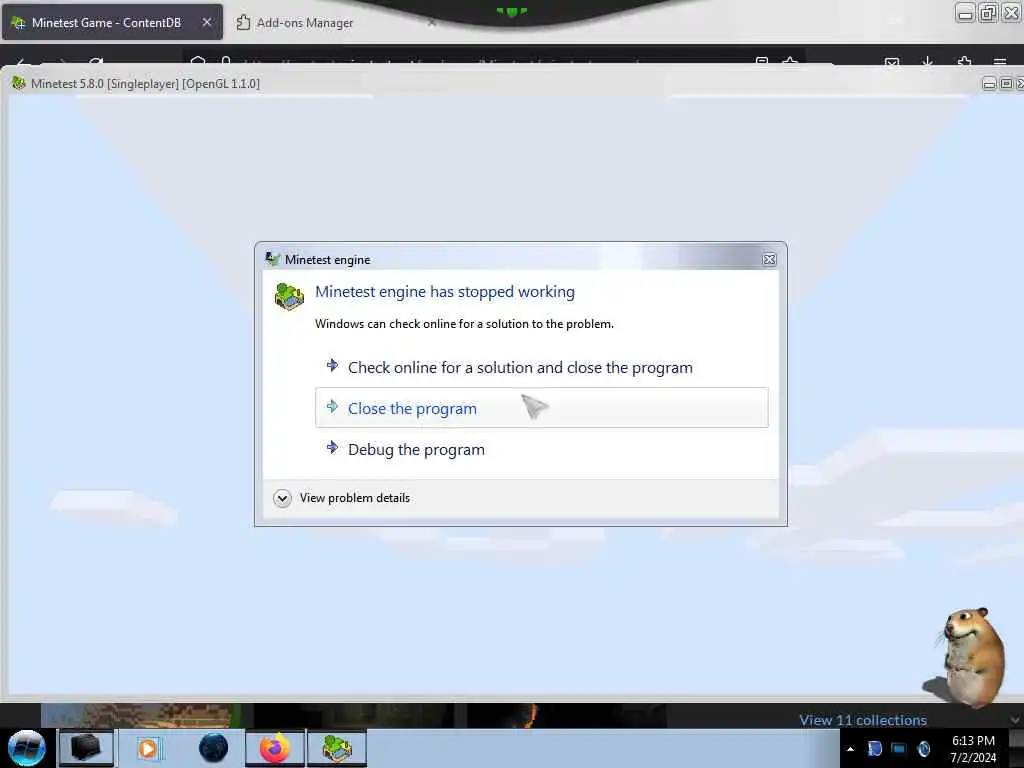Click the arrow icon beside Debug the program

(332, 447)
